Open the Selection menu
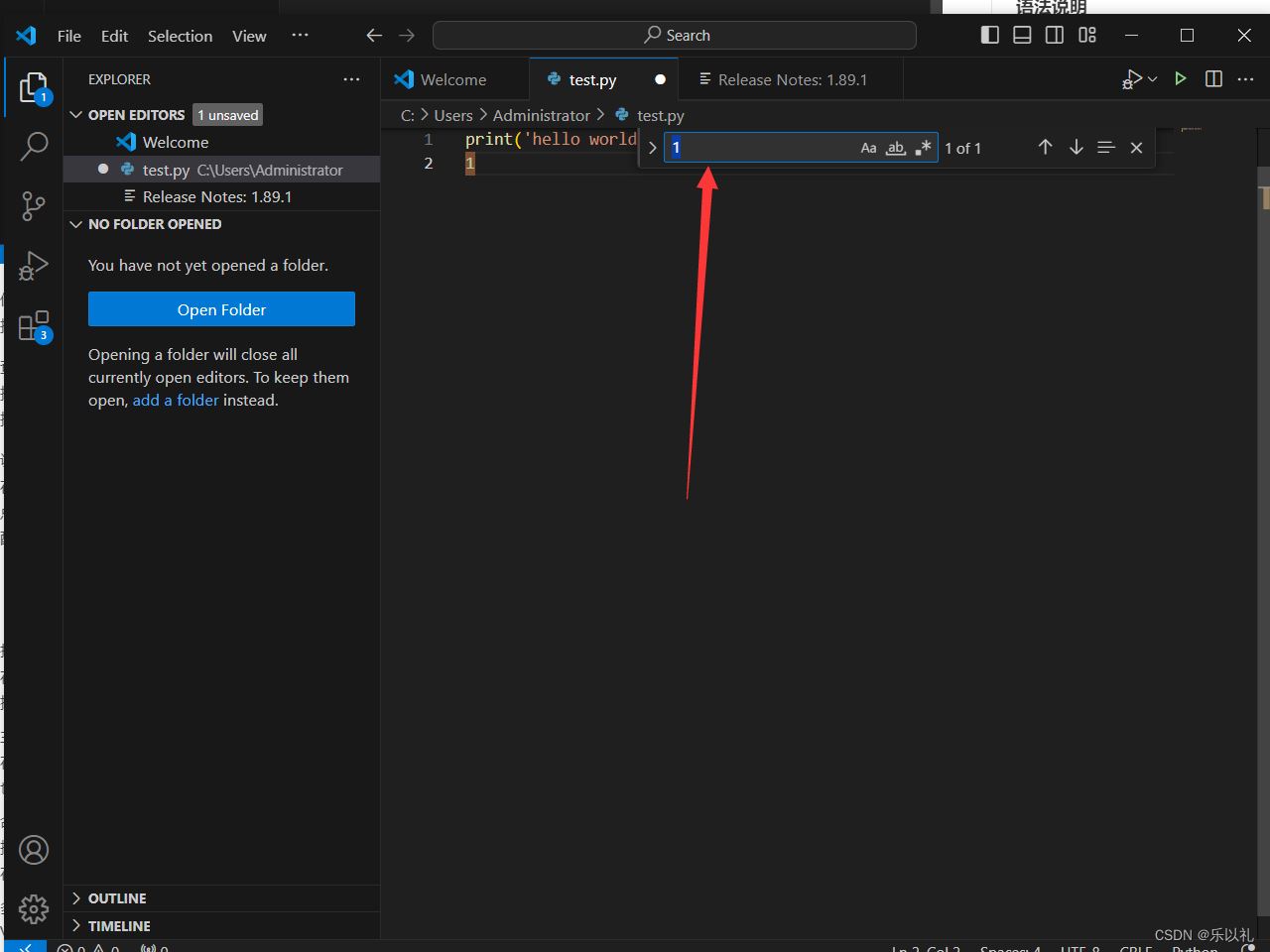The width and height of the screenshot is (1270, 952). click(x=180, y=36)
